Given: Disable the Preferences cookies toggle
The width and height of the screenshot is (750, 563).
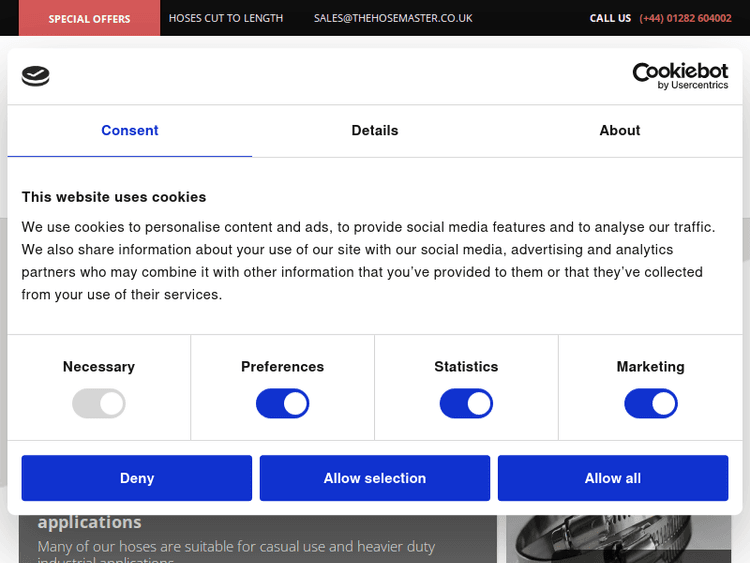Looking at the screenshot, I should [x=282, y=404].
